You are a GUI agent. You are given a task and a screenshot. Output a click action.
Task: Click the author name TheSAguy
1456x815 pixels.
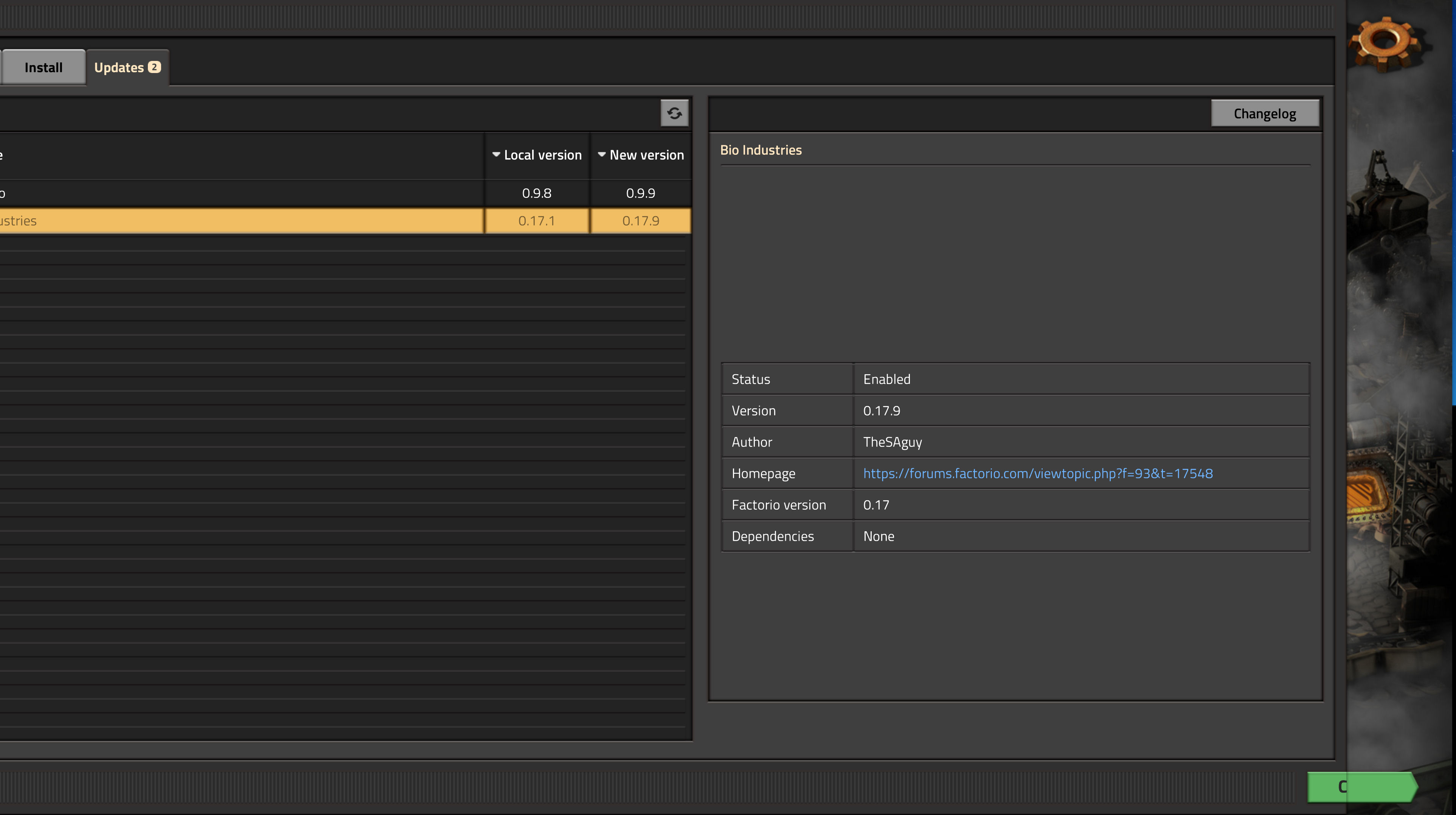[893, 442]
